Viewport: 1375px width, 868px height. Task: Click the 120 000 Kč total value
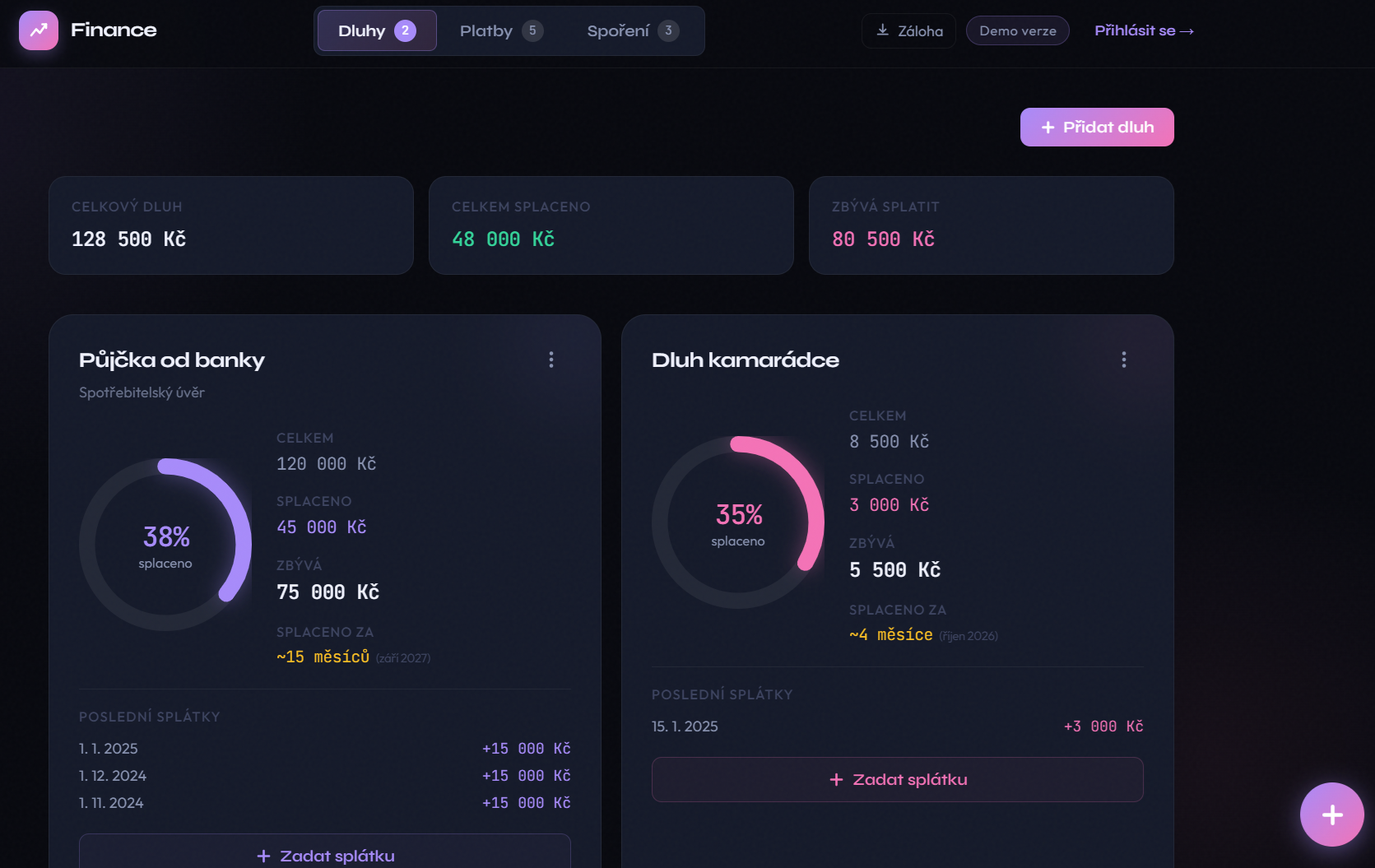coord(327,464)
